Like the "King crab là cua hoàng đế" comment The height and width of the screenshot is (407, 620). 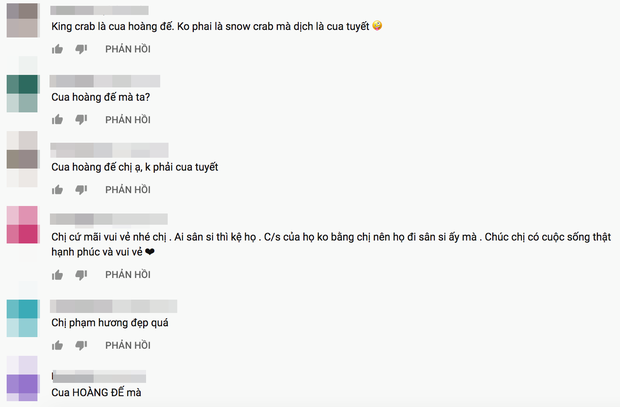[58, 49]
